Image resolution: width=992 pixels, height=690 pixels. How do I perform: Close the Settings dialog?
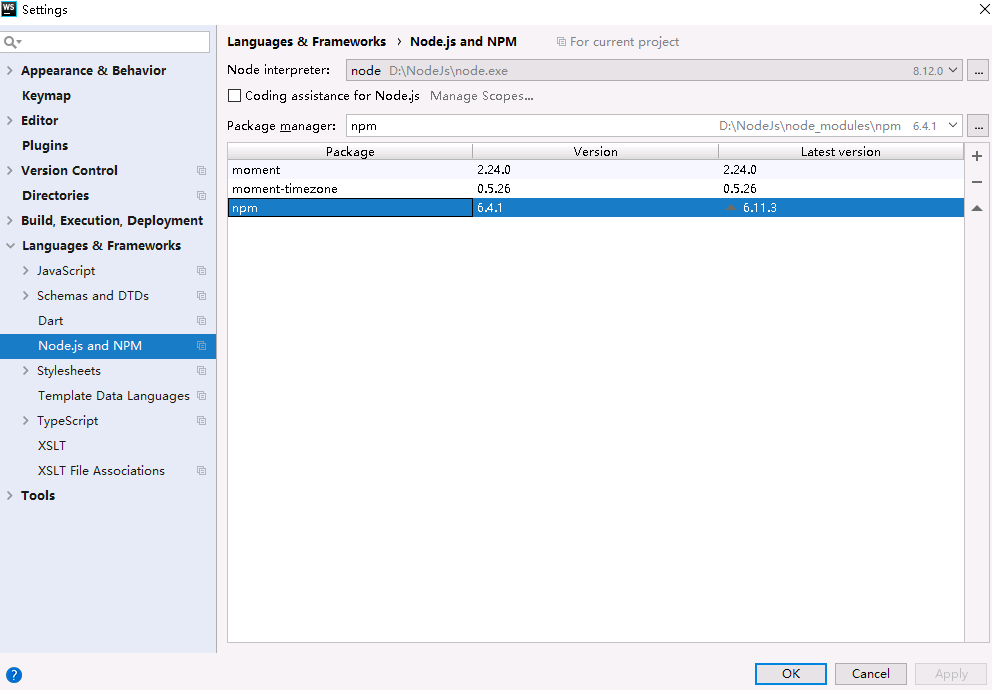(x=984, y=9)
